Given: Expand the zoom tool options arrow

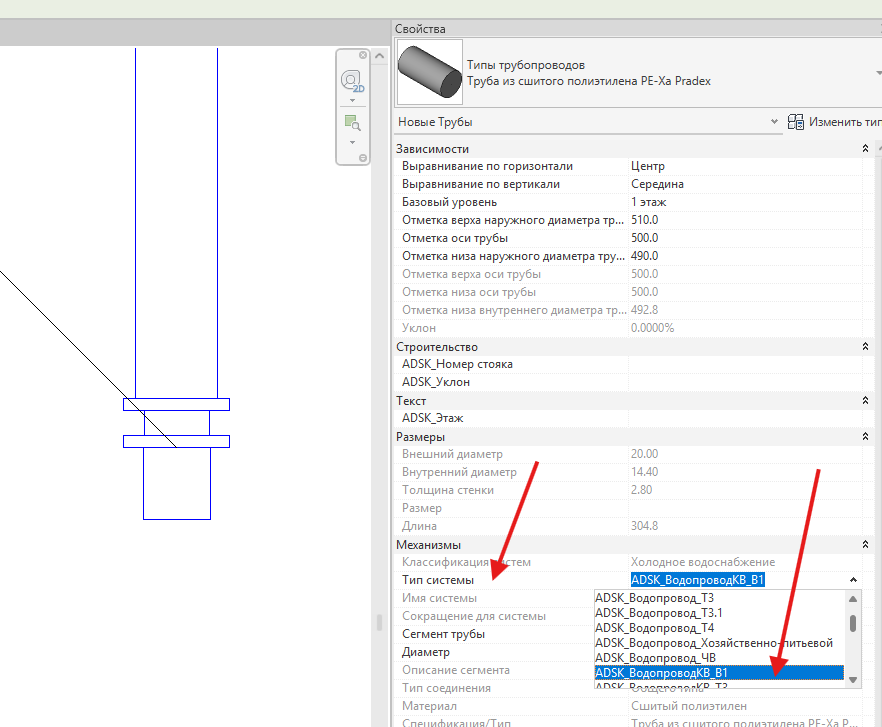Looking at the screenshot, I should click(x=353, y=142).
